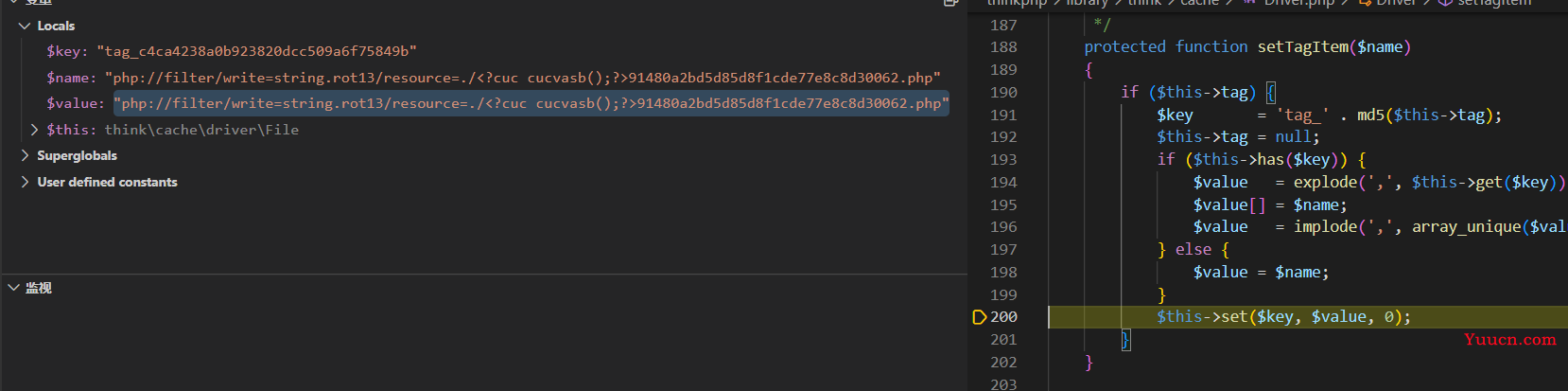This screenshot has height=391, width=1568.
Task: Collapse the Locals scope
Action: [25, 26]
